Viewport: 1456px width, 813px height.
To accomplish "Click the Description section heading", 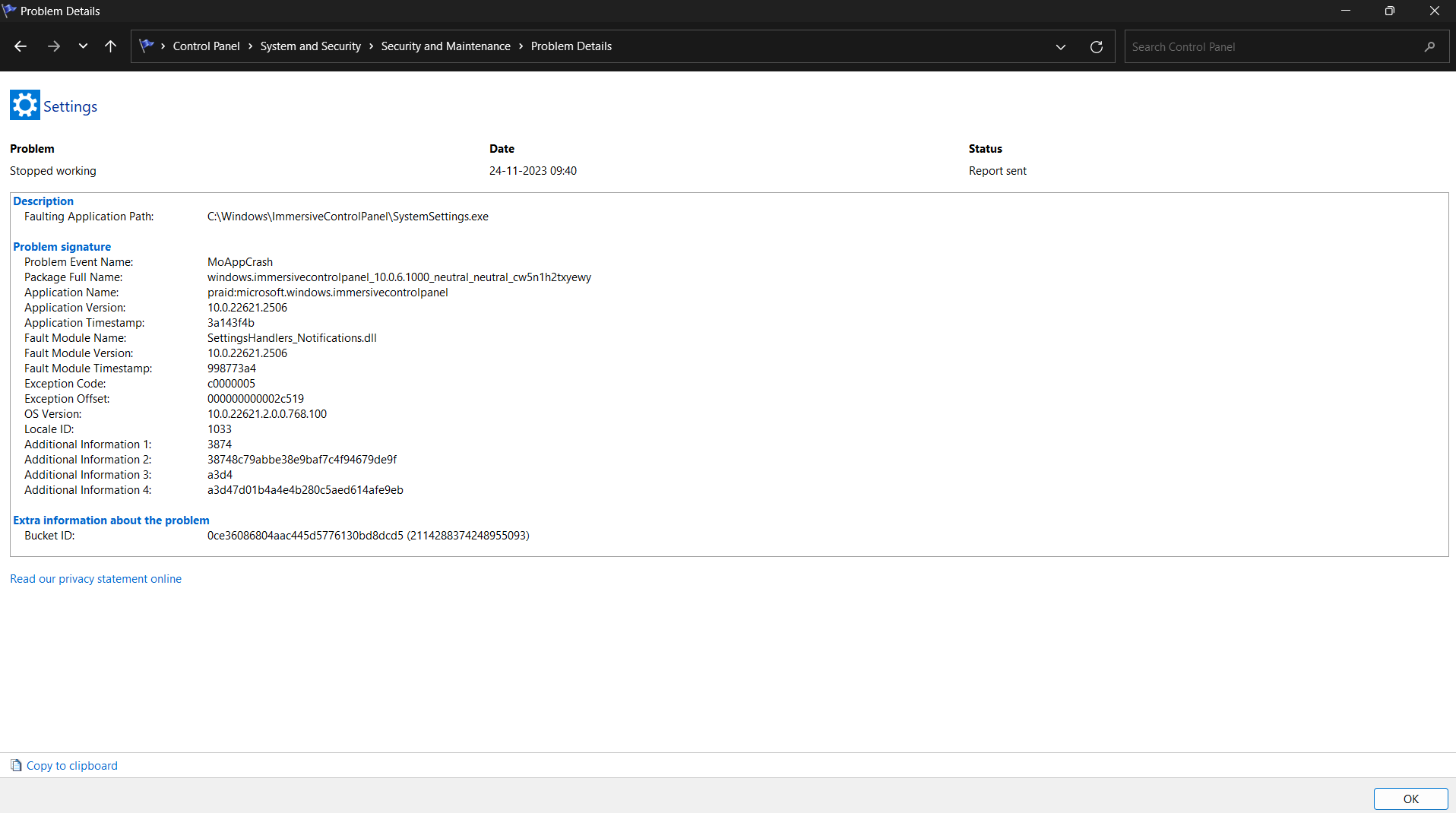I will tap(43, 201).
